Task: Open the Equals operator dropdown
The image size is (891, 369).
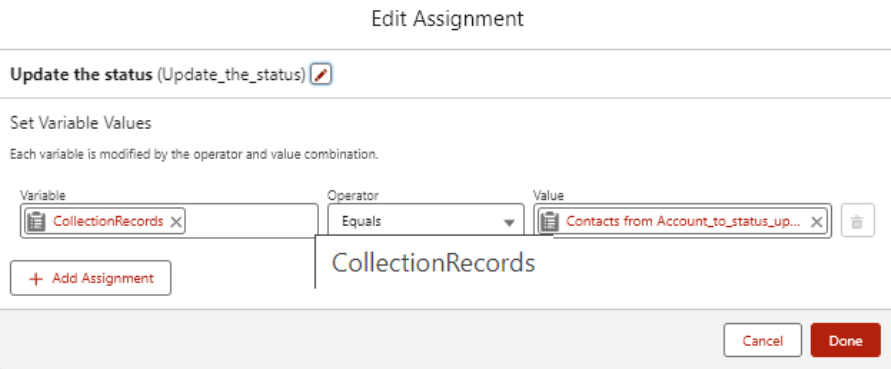Action: (x=426, y=221)
